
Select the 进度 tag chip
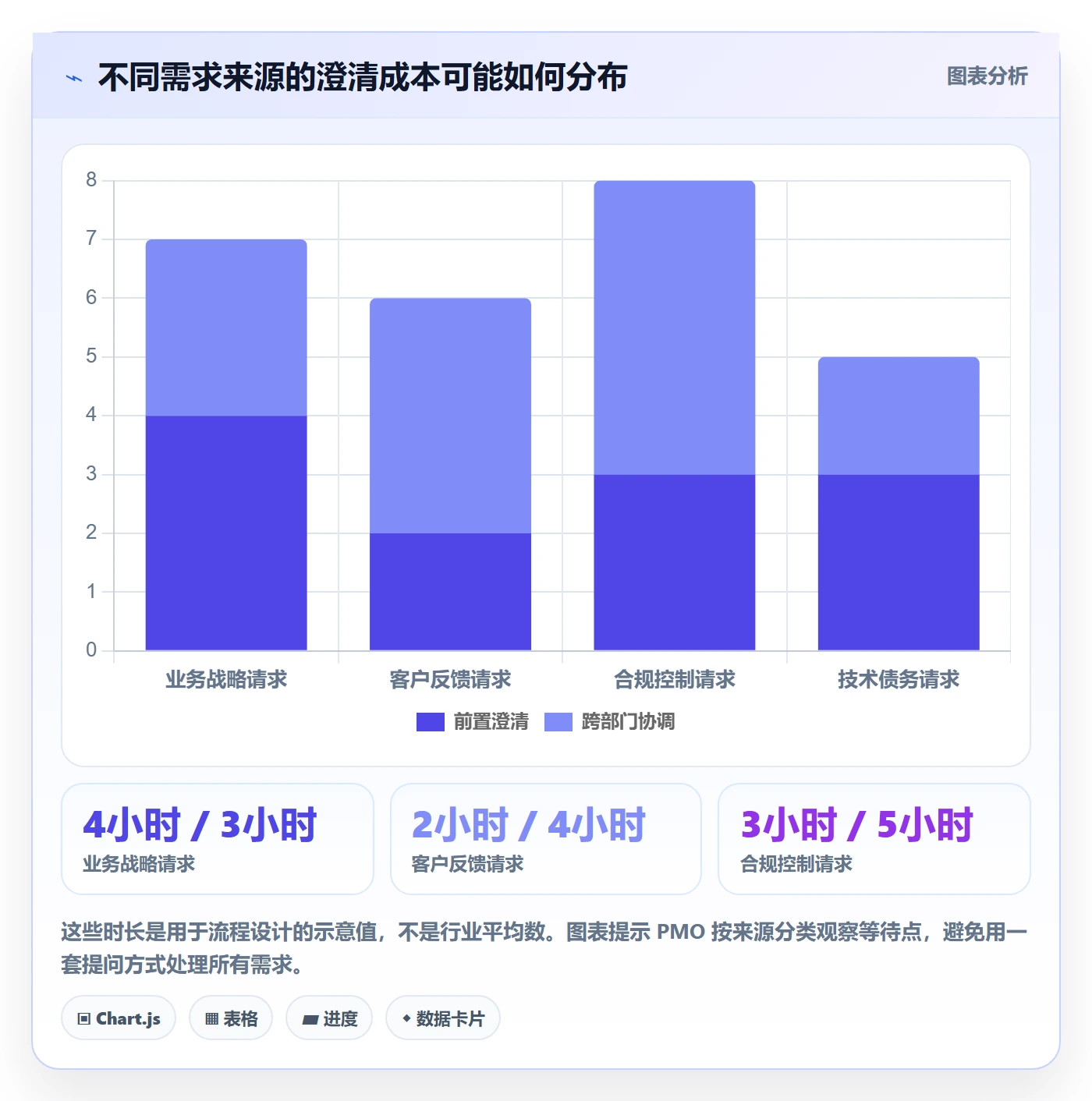[x=329, y=1018]
